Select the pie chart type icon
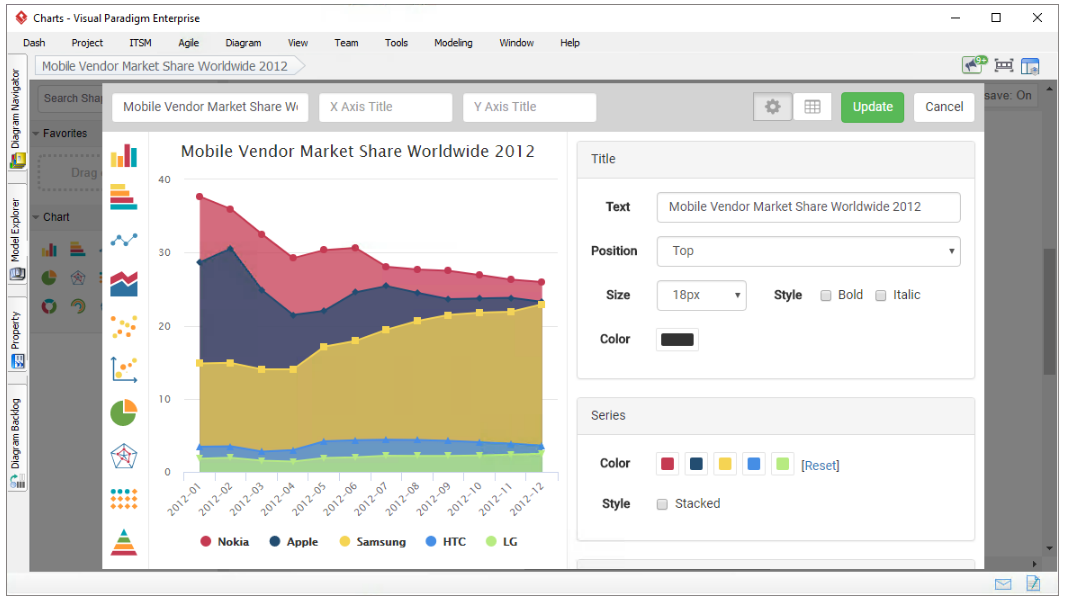 [124, 413]
